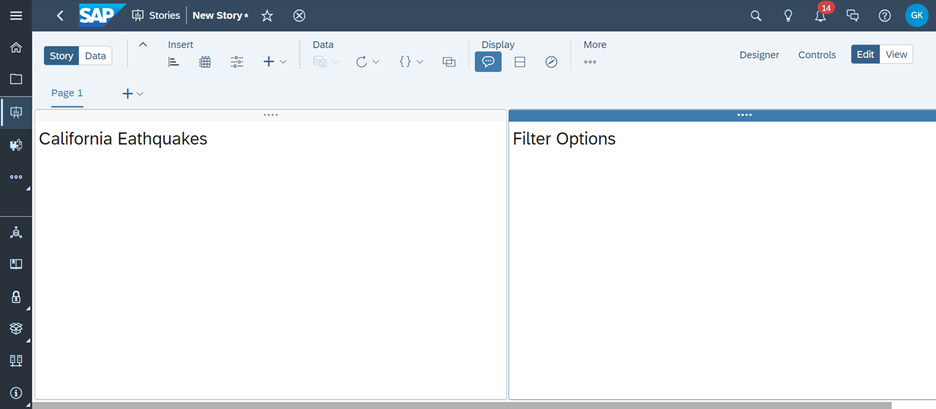Switch to Story mode toggle
Viewport: 936px width, 409px height.
(62, 56)
